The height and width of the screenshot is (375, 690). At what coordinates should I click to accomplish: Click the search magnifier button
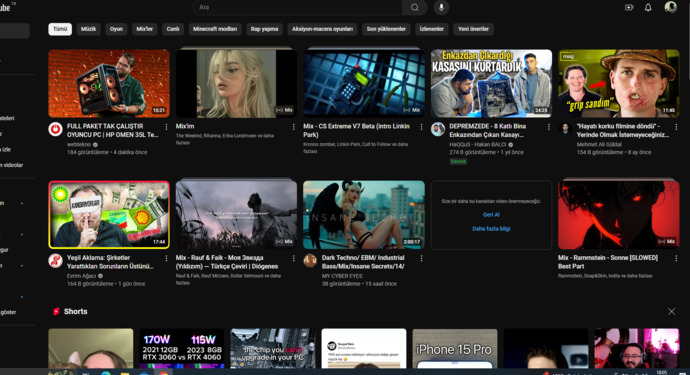415,7
